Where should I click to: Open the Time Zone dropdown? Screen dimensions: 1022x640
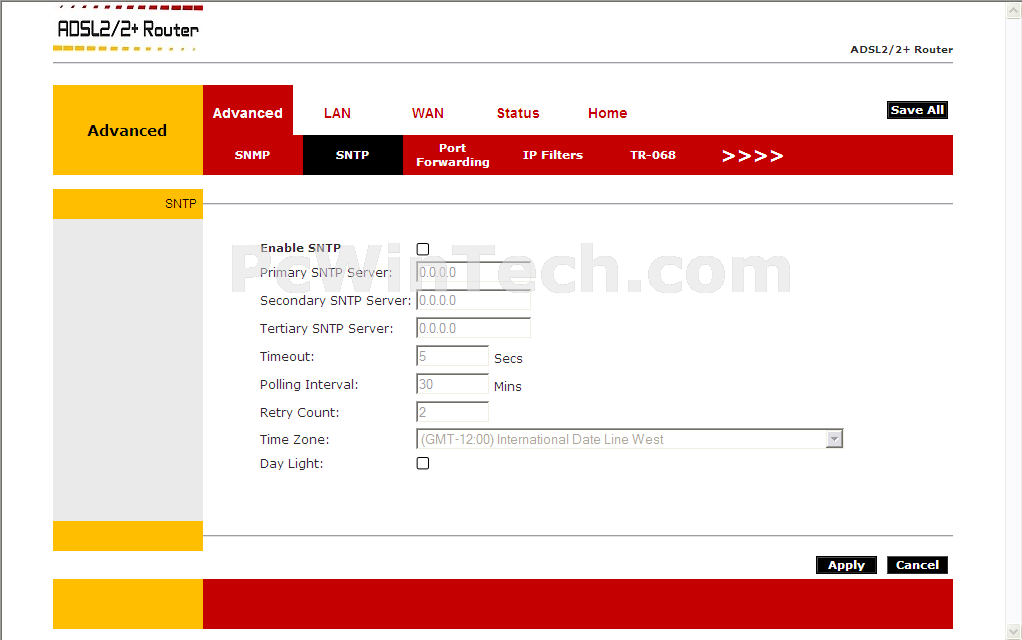coord(630,439)
